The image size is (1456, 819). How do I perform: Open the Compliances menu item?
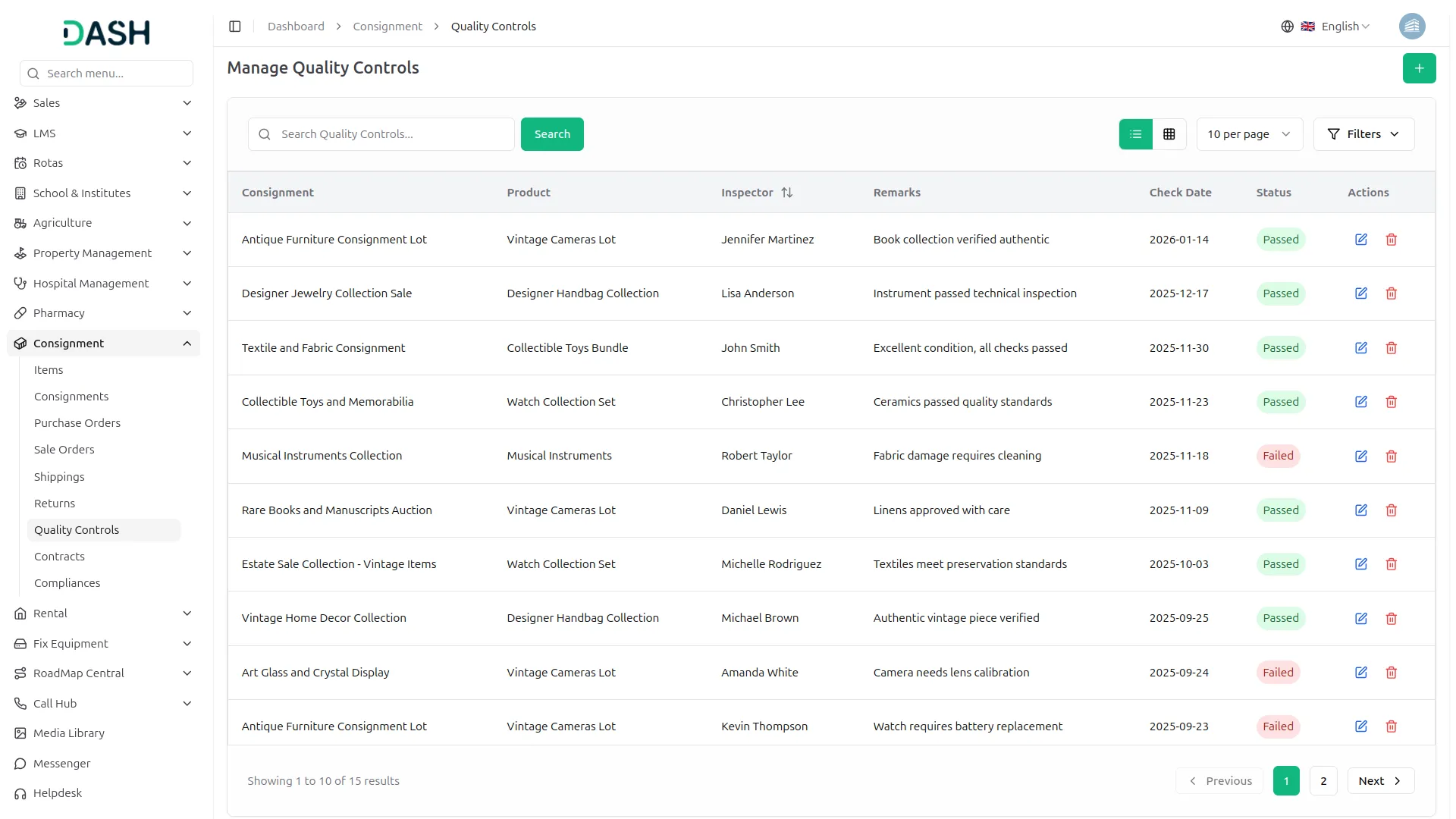click(67, 582)
